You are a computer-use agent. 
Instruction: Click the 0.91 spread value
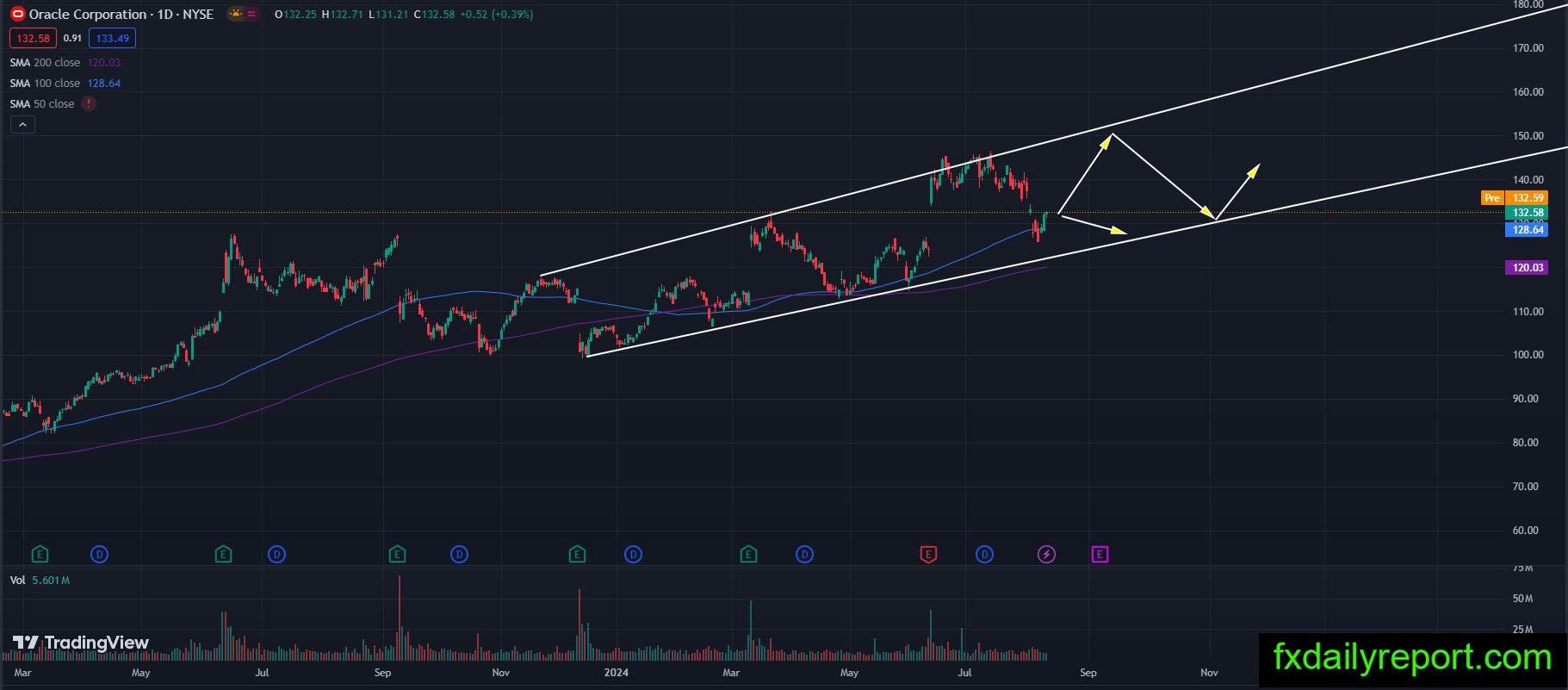coord(72,38)
